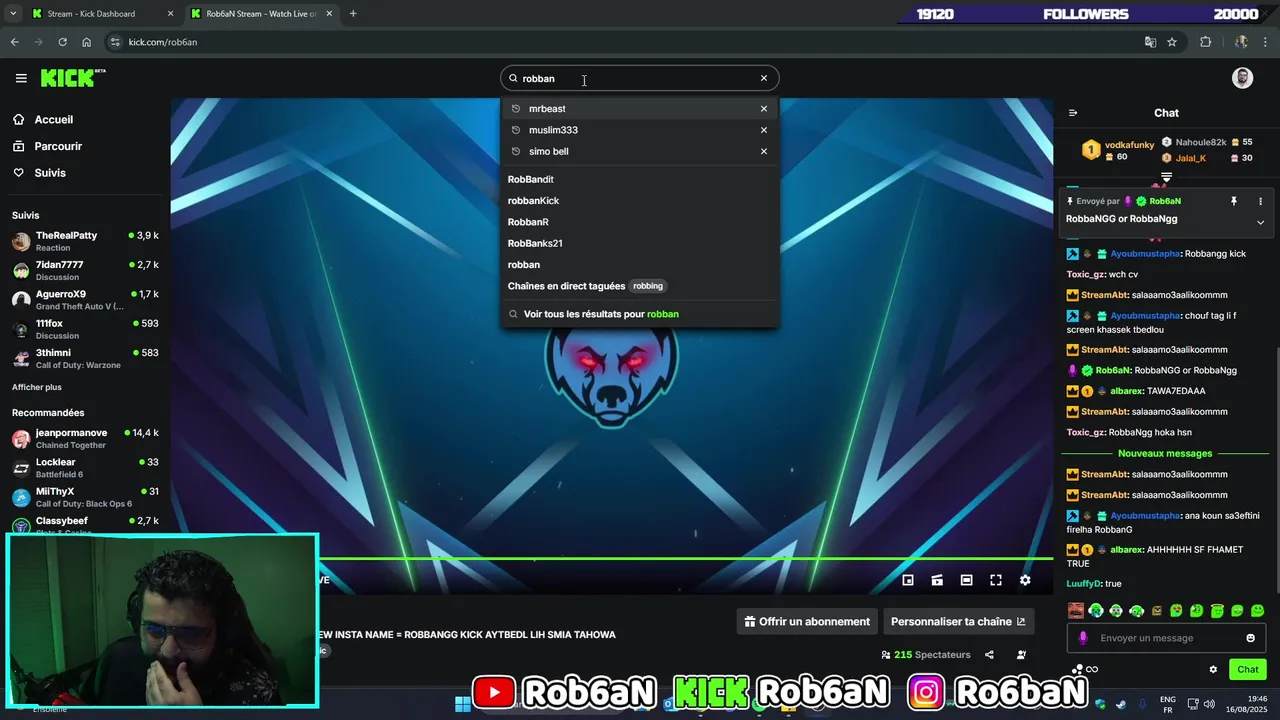Create a clip of stream
This screenshot has width=1280, height=720.
[x=937, y=580]
